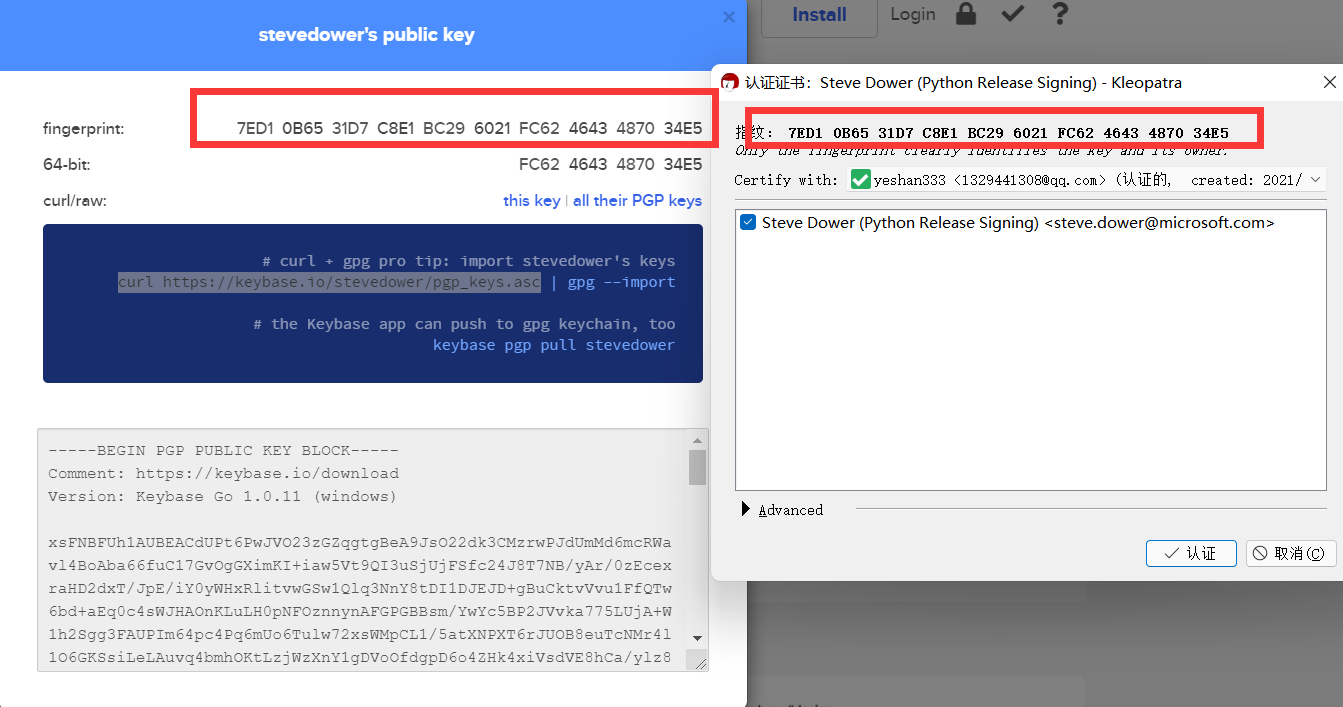Click the scroll down arrow of the key textarea

[x=697, y=638]
